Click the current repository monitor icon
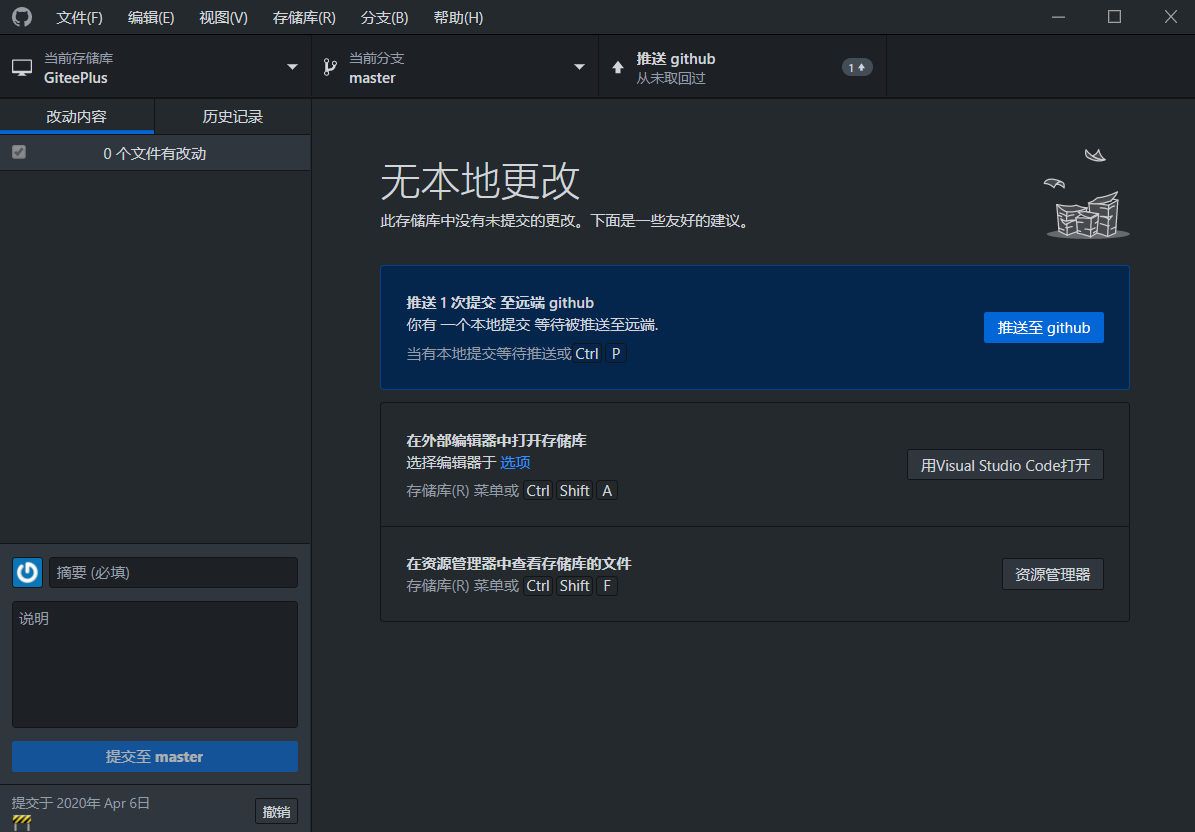This screenshot has width=1195, height=832. (x=22, y=68)
